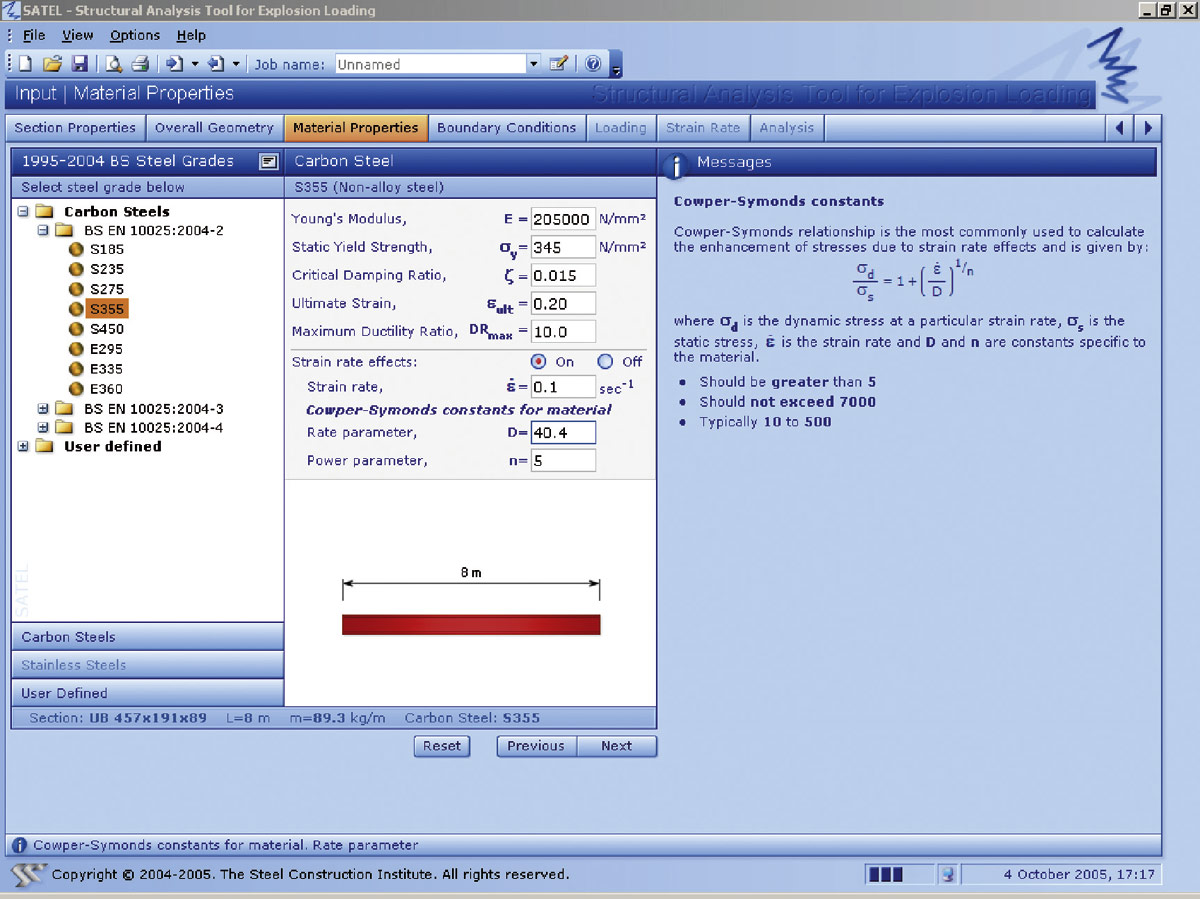1200x899 pixels.
Task: Turn strain rate effects On
Action: [x=539, y=362]
